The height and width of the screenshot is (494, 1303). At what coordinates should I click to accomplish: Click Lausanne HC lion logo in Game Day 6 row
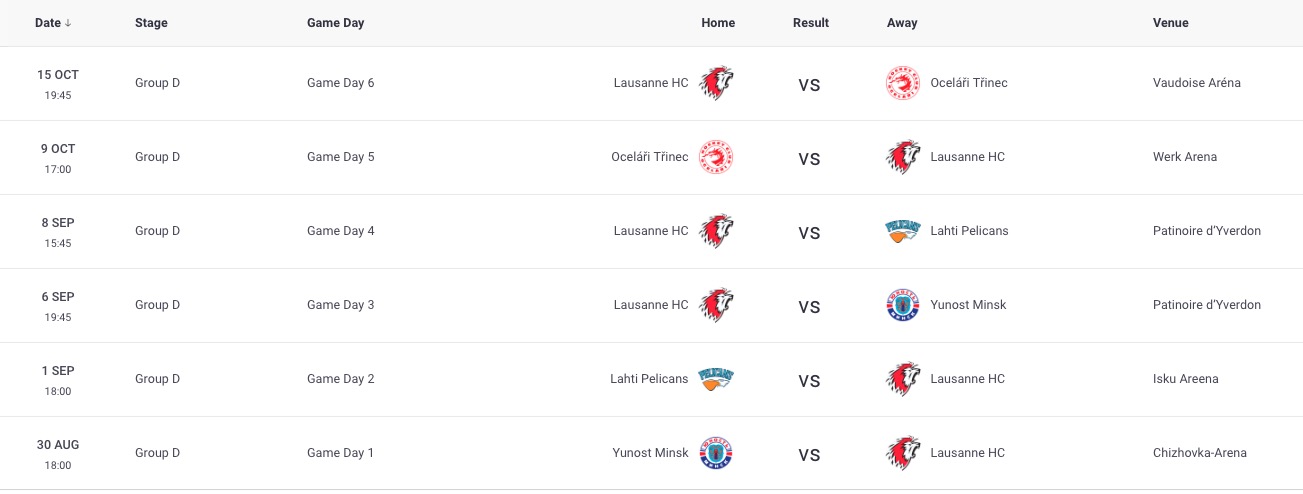pyautogui.click(x=716, y=83)
